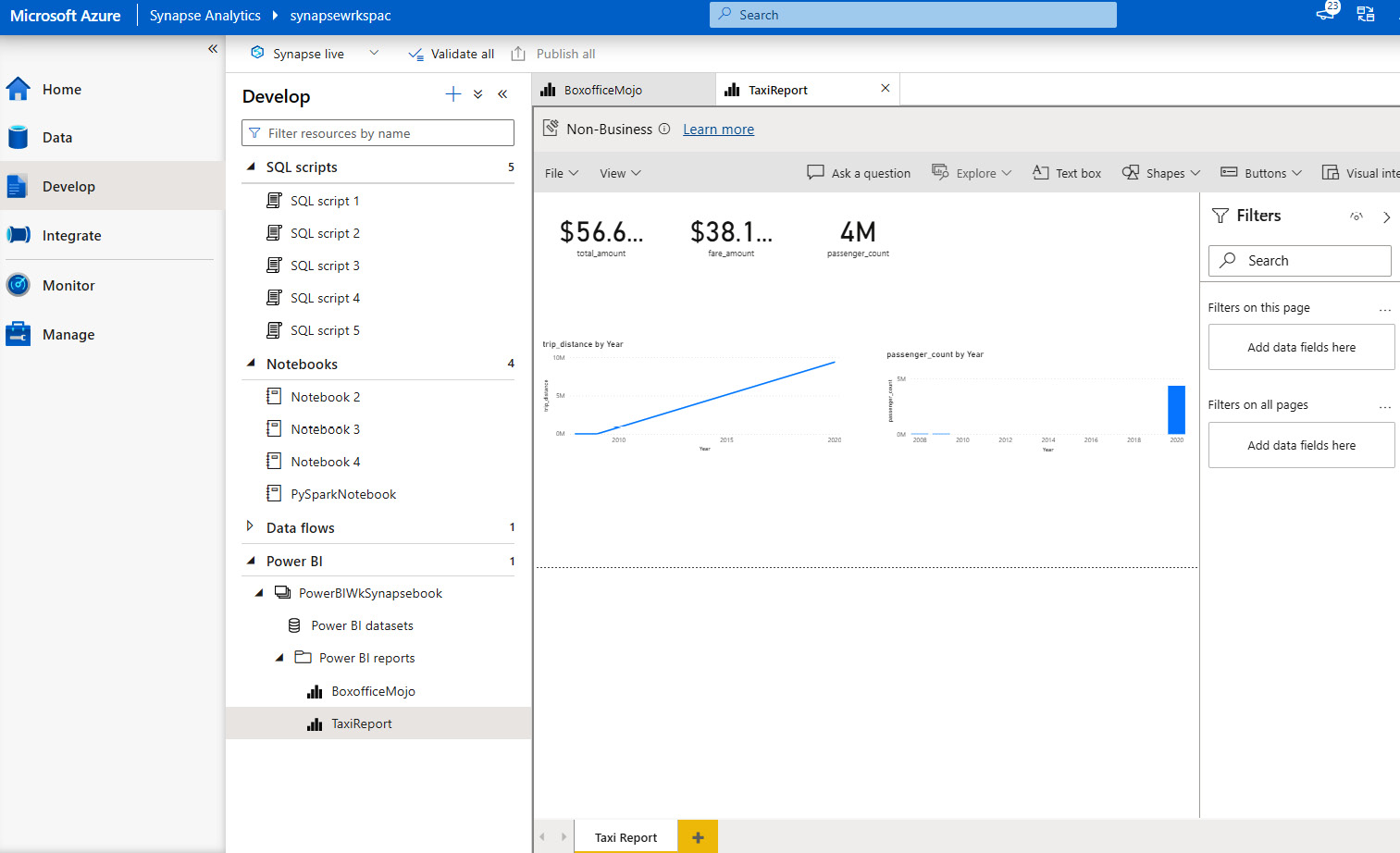Collapse the left navigation sidebar
Image resolution: width=1400 pixels, height=853 pixels.
coord(213,48)
